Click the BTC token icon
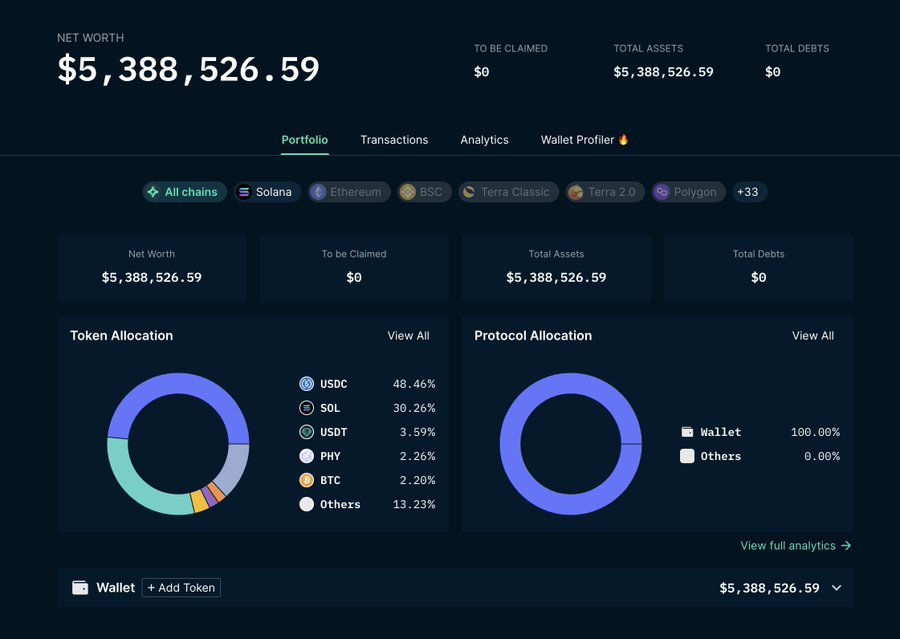Viewport: 900px width, 639px height. (307, 480)
